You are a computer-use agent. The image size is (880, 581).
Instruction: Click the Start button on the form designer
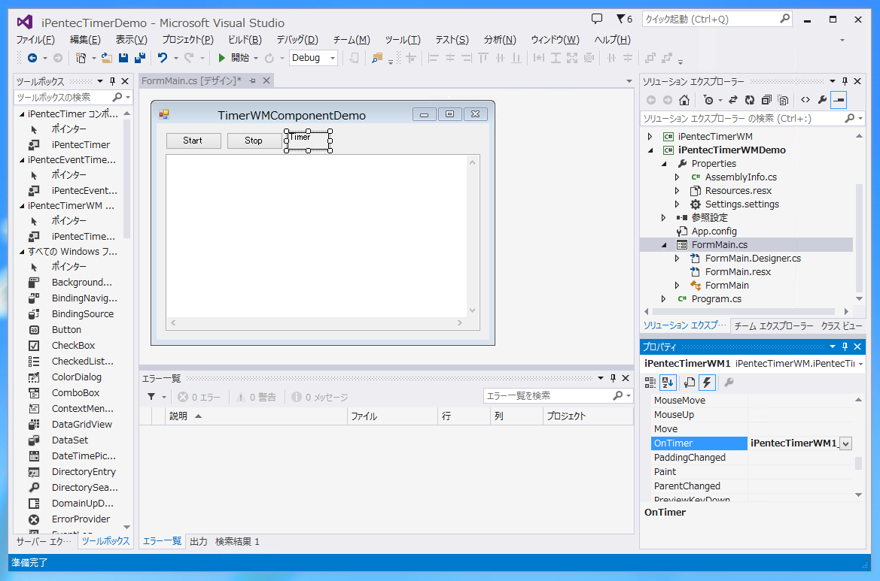194,141
